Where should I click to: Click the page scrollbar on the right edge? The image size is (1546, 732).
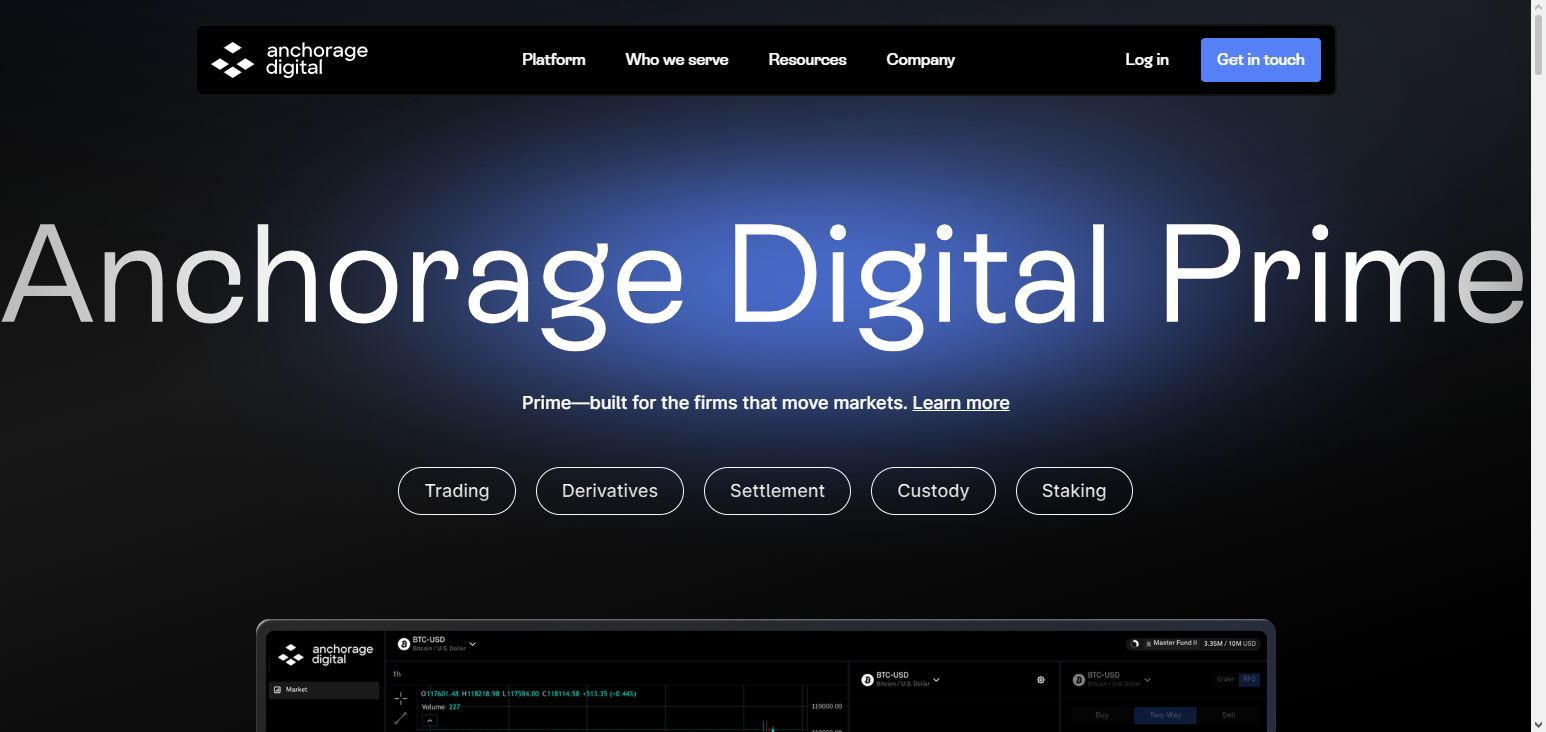(x=1537, y=45)
